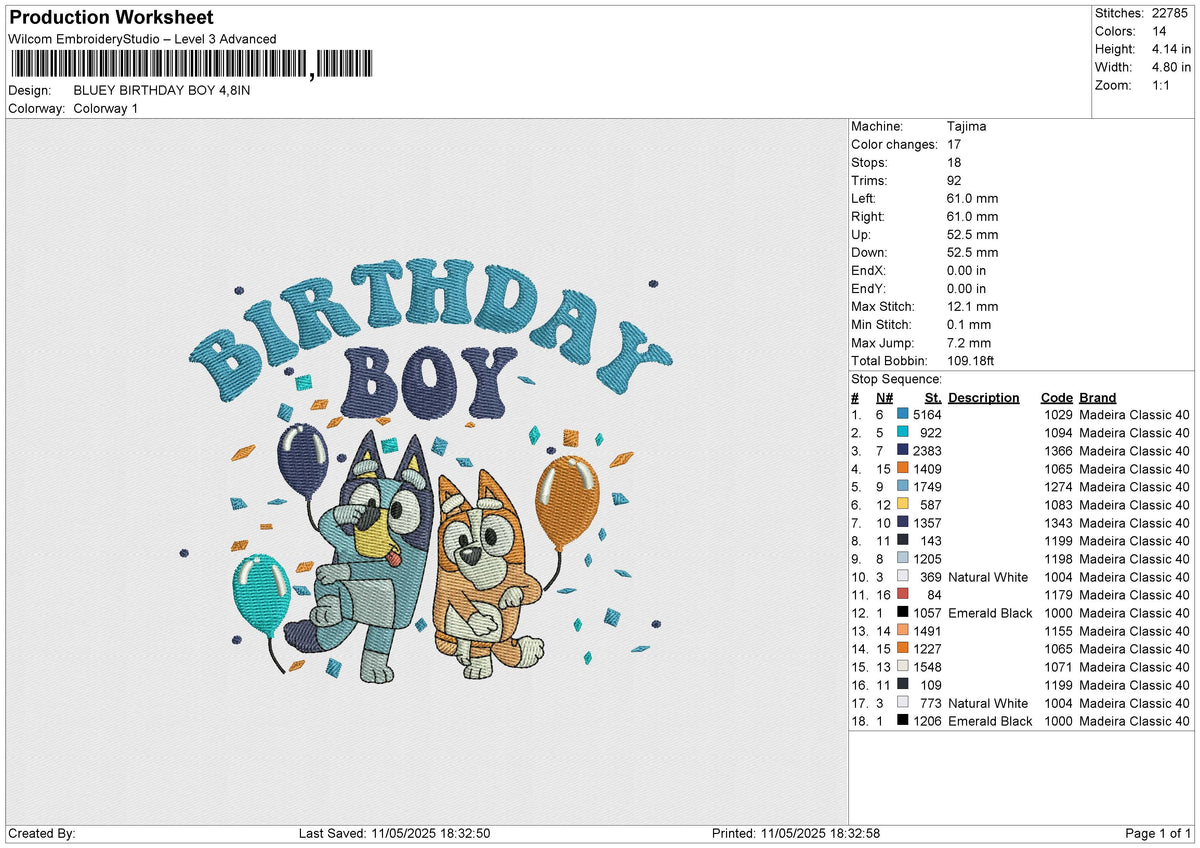Click the Colorway 1 value
1200x848 pixels.
[105, 108]
